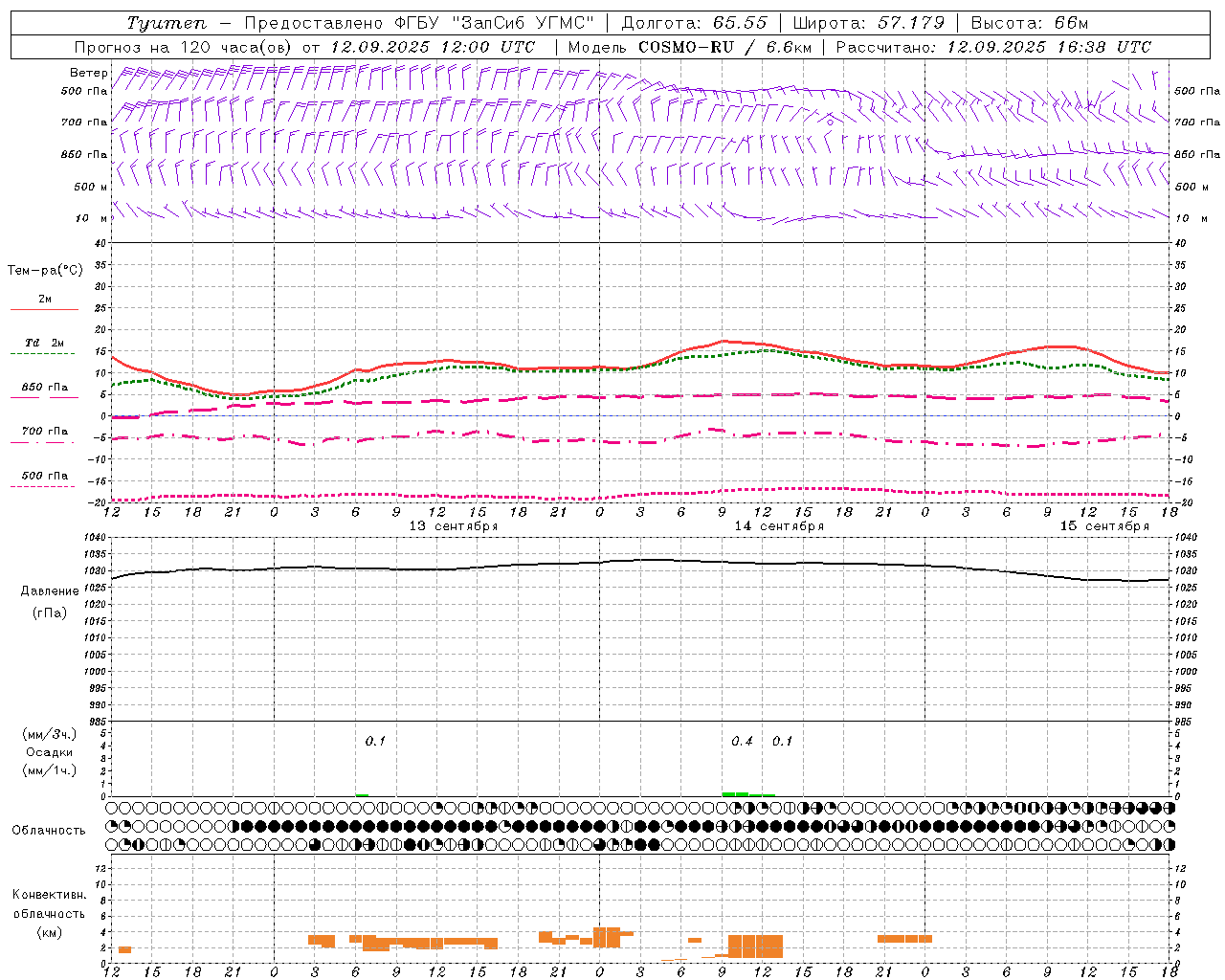The image size is (1225, 980).
Task: Click the black pressure curve in the Давление panel
Action: click(x=641, y=560)
